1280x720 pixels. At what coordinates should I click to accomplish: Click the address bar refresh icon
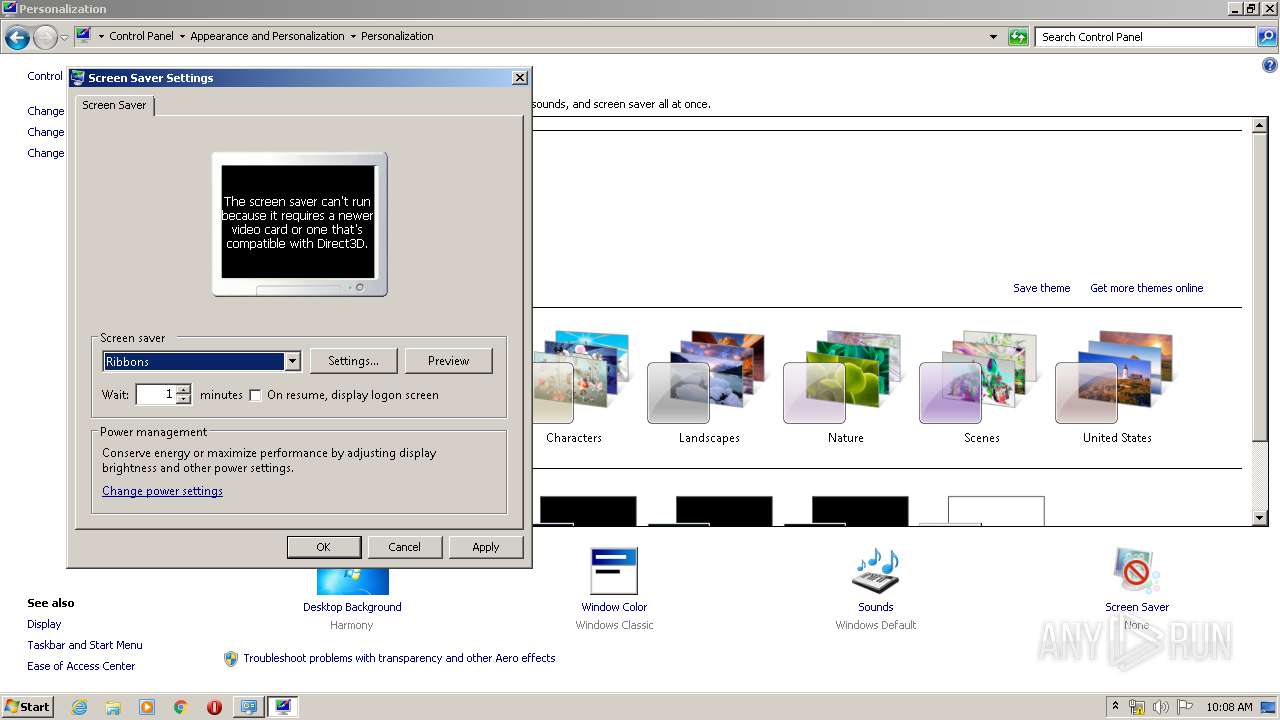coord(1018,37)
